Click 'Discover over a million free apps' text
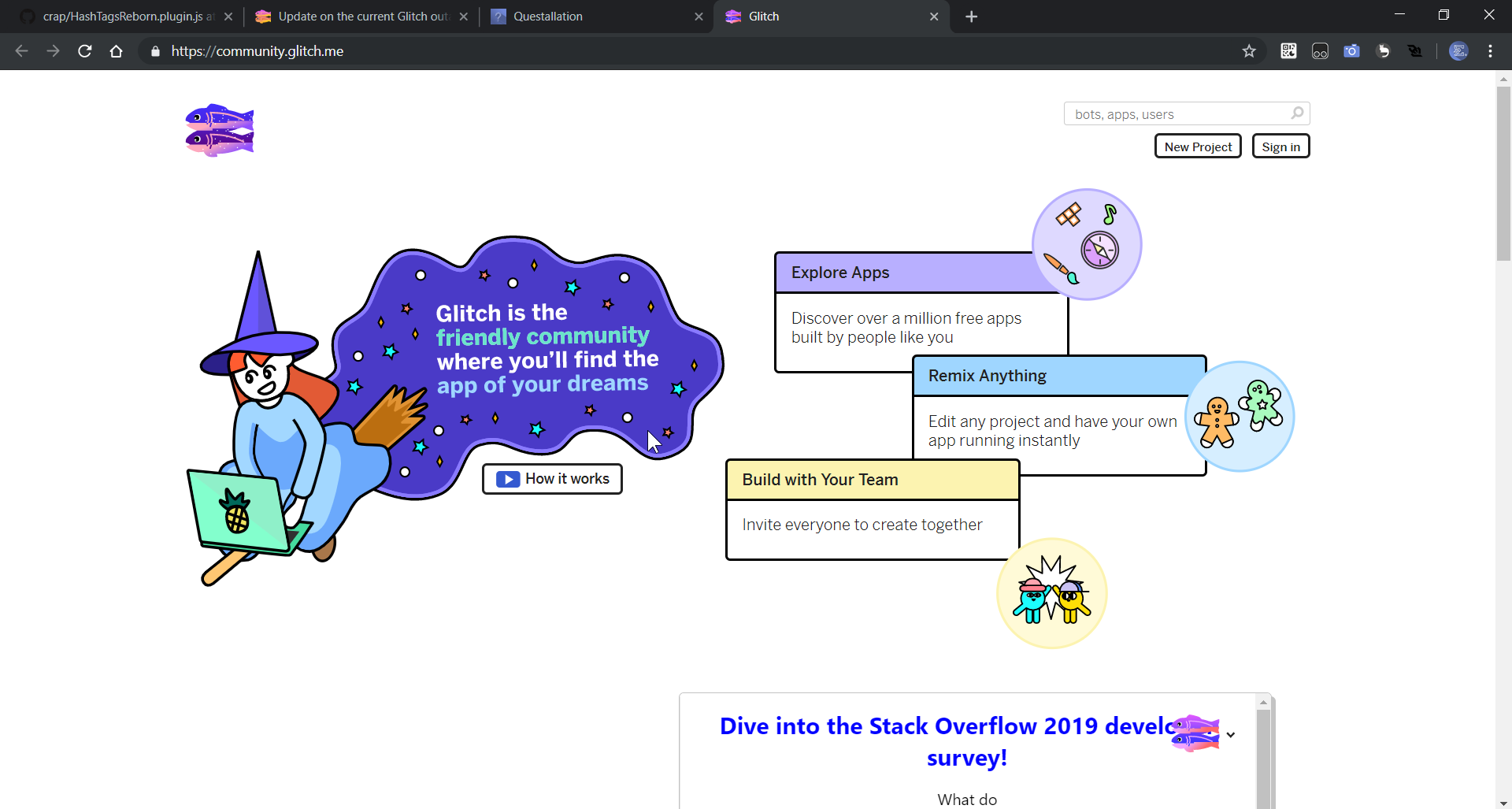This screenshot has height=809, width=1512. (x=906, y=318)
